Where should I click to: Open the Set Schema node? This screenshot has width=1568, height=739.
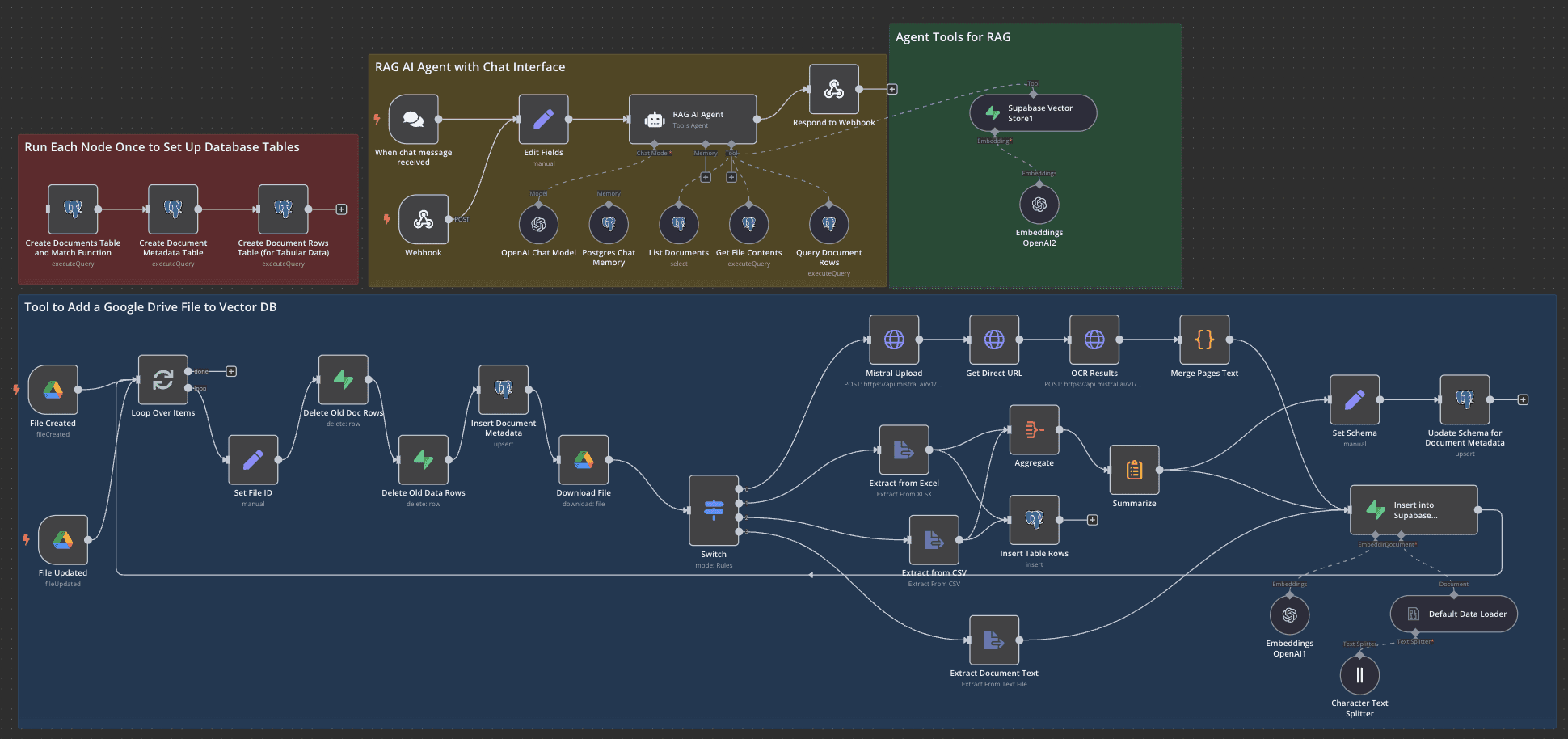click(1355, 399)
